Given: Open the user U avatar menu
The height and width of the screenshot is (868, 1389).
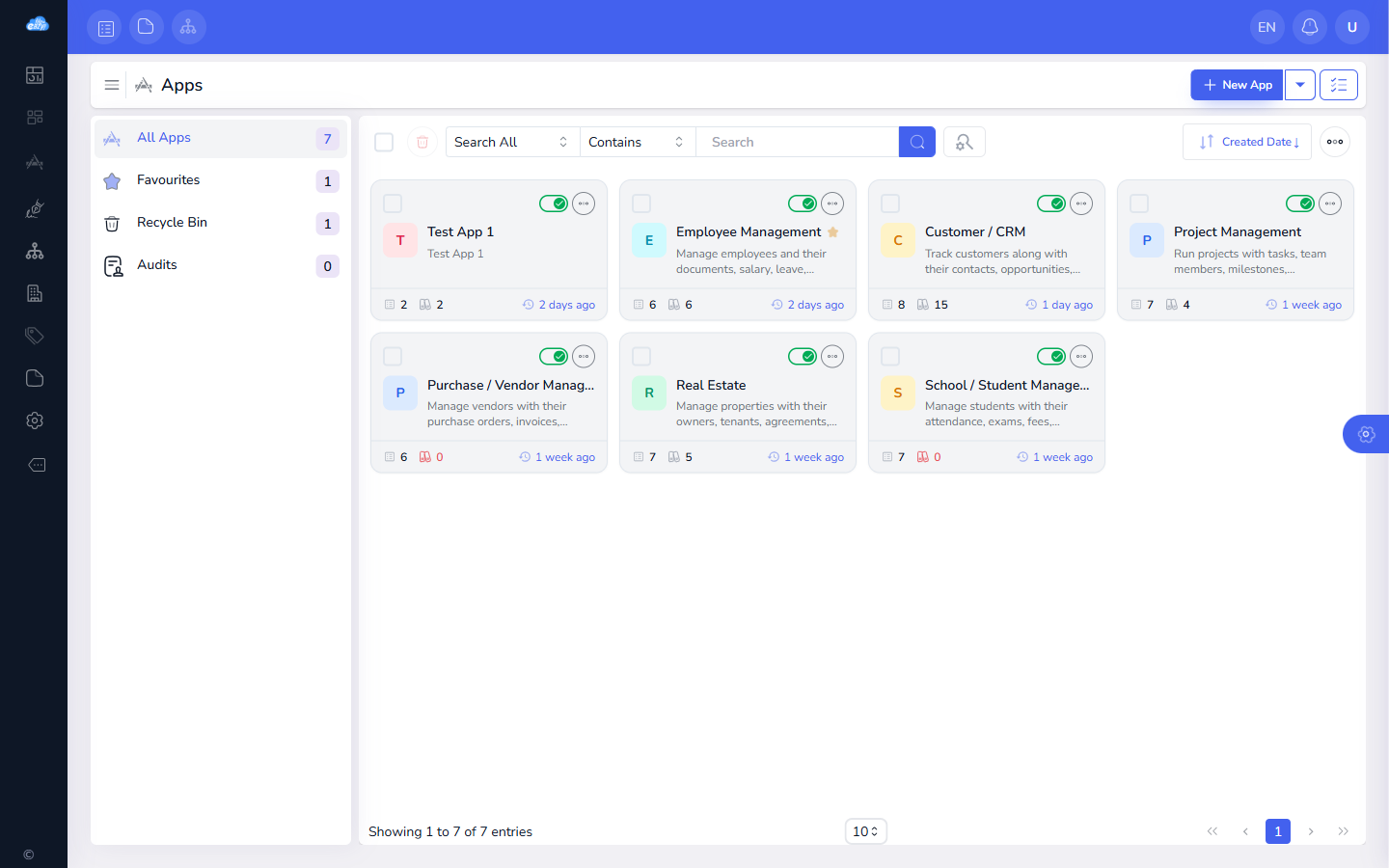Looking at the screenshot, I should (x=1351, y=27).
